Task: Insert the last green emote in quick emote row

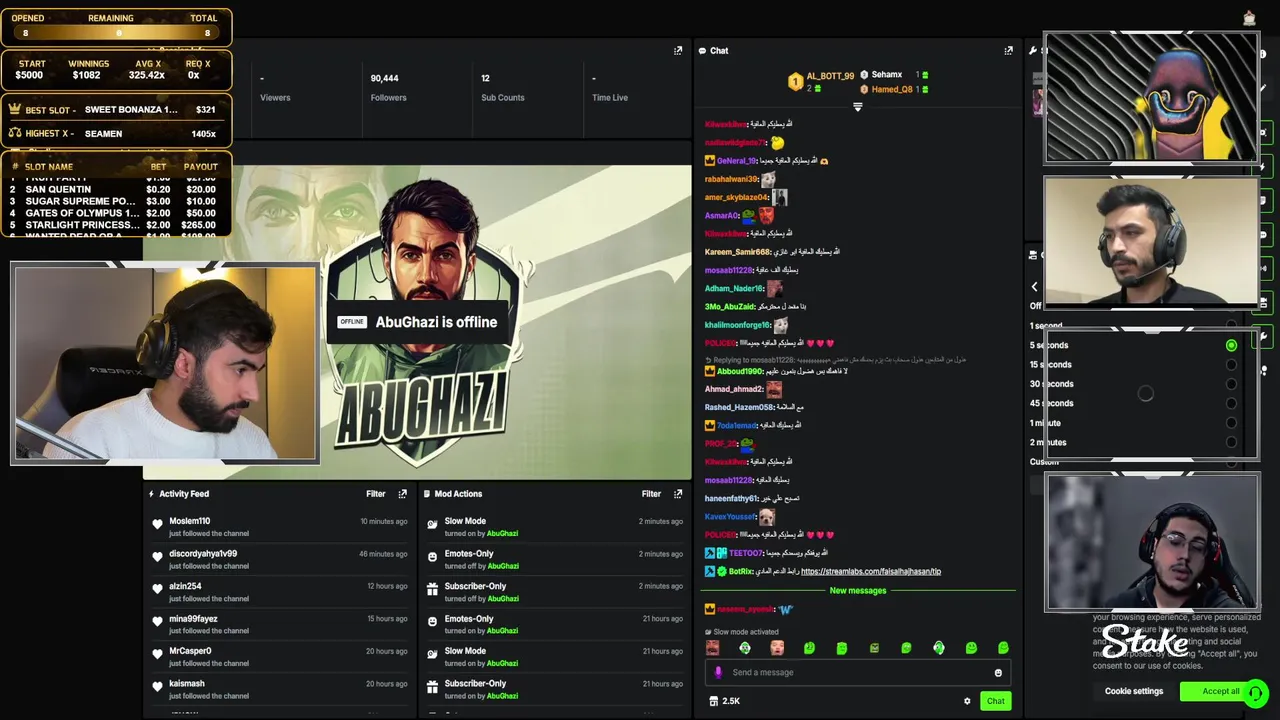Action: (x=1003, y=648)
